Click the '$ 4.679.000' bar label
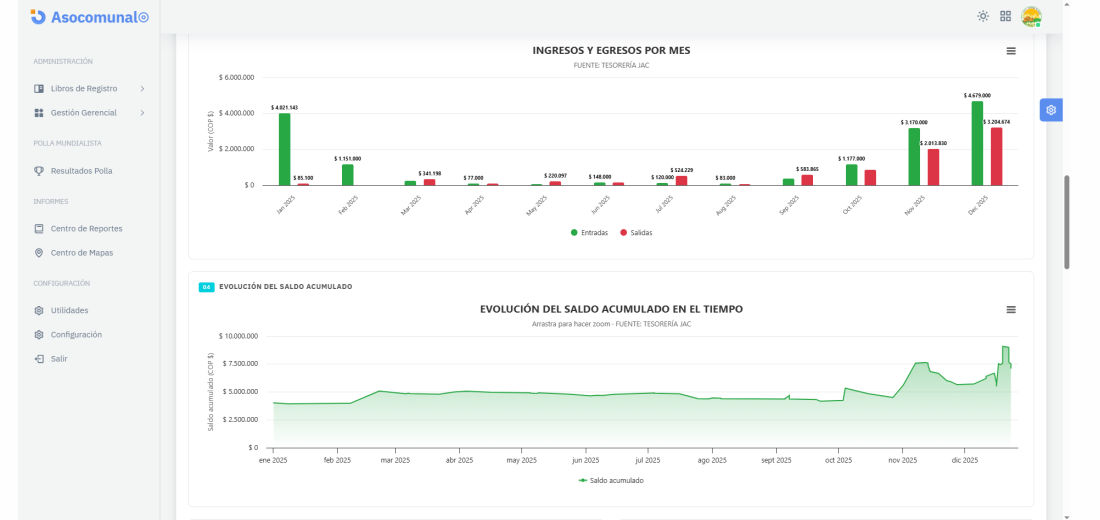This screenshot has width=1100, height=520. tap(977, 95)
